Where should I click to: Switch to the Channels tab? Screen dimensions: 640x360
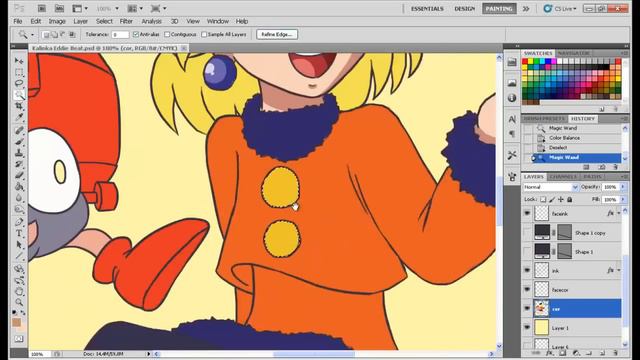(x=563, y=177)
